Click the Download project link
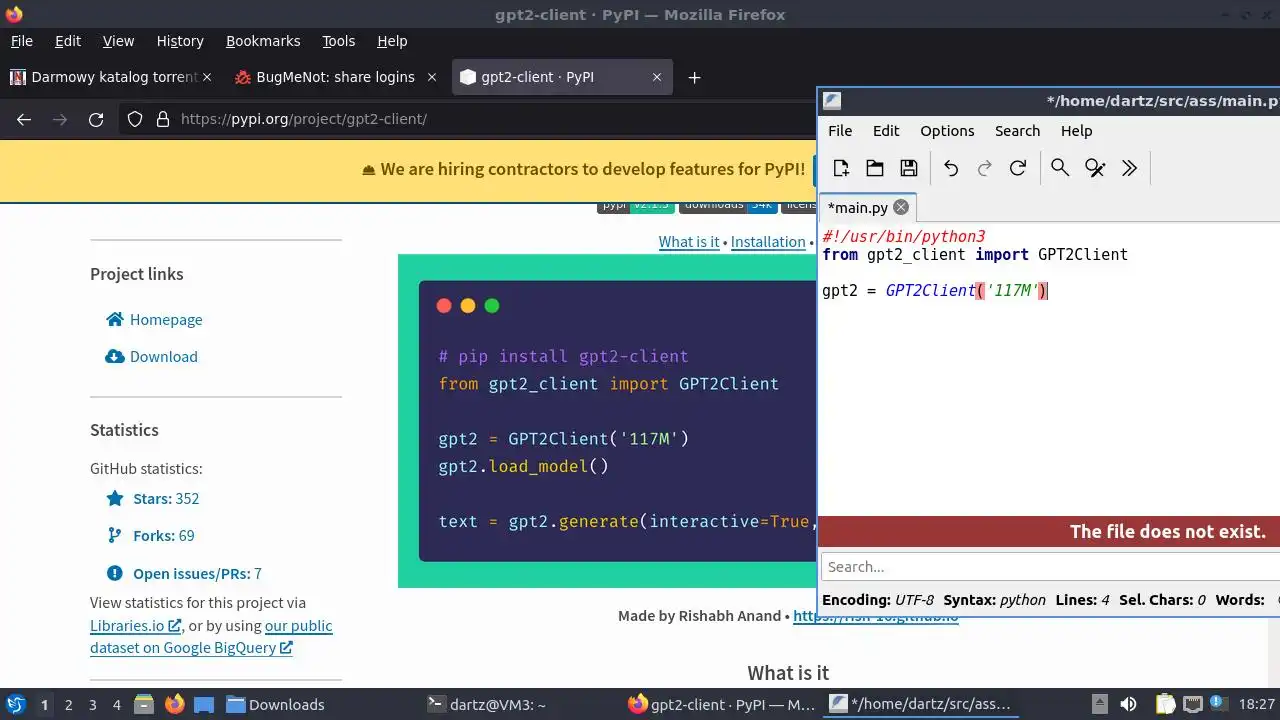The width and height of the screenshot is (1280, 720). coord(151,357)
